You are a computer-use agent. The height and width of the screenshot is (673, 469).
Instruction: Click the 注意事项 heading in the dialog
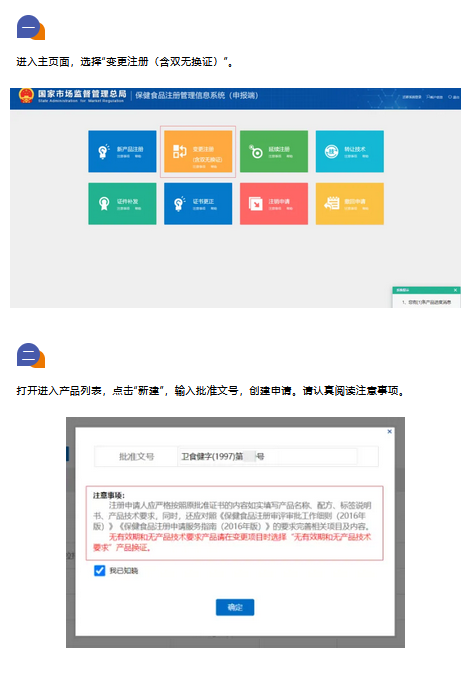coord(109,495)
